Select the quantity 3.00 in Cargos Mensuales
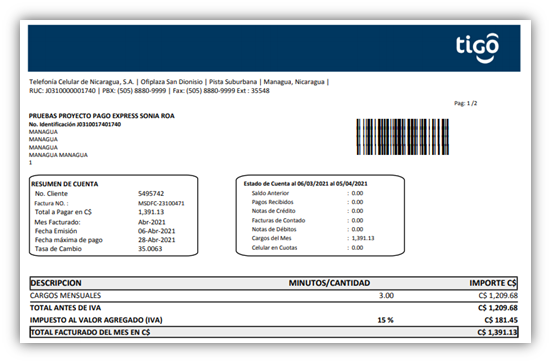The height and width of the screenshot is (363, 551). pos(386,296)
